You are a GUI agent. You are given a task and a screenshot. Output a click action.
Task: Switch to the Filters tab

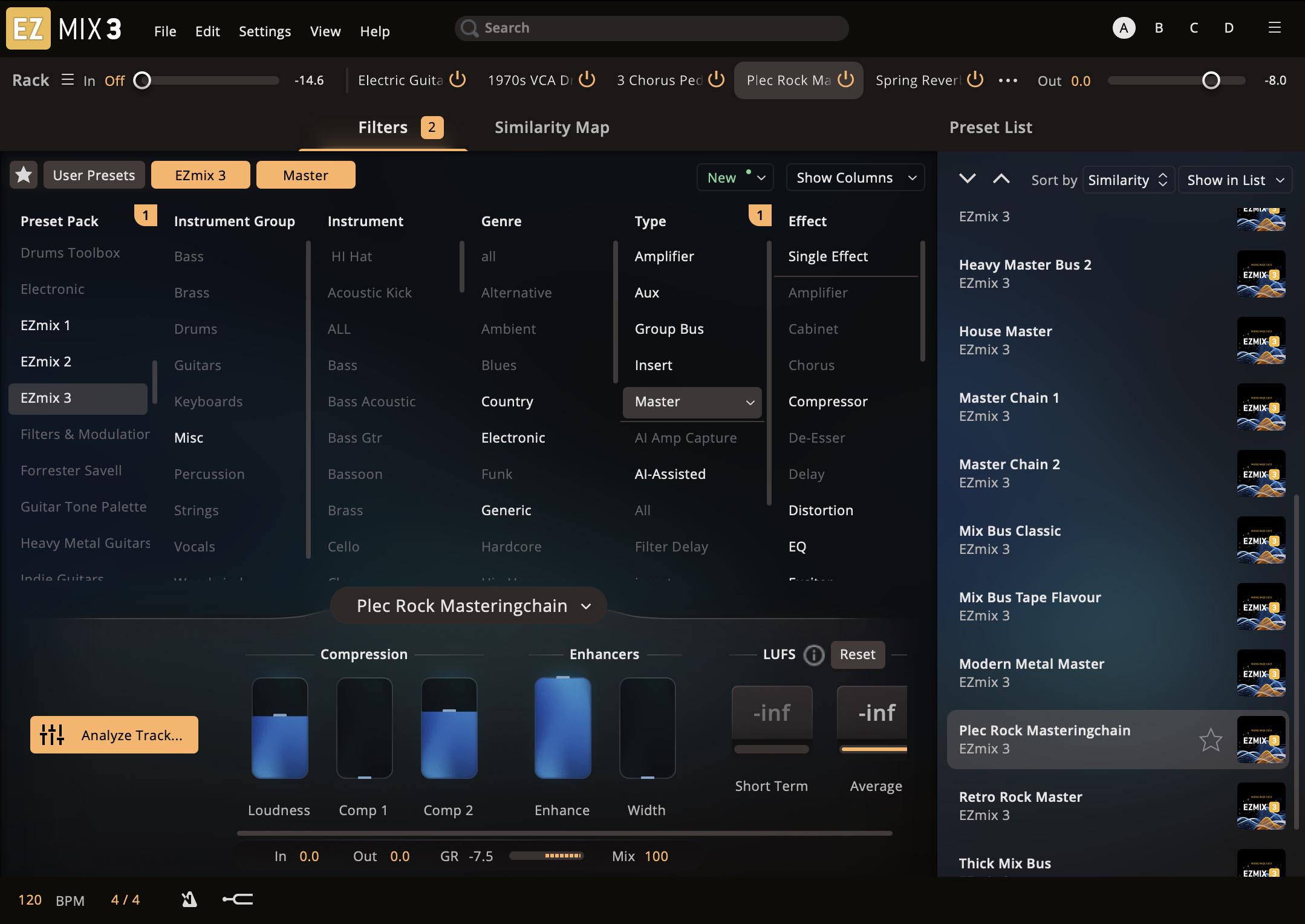point(383,127)
